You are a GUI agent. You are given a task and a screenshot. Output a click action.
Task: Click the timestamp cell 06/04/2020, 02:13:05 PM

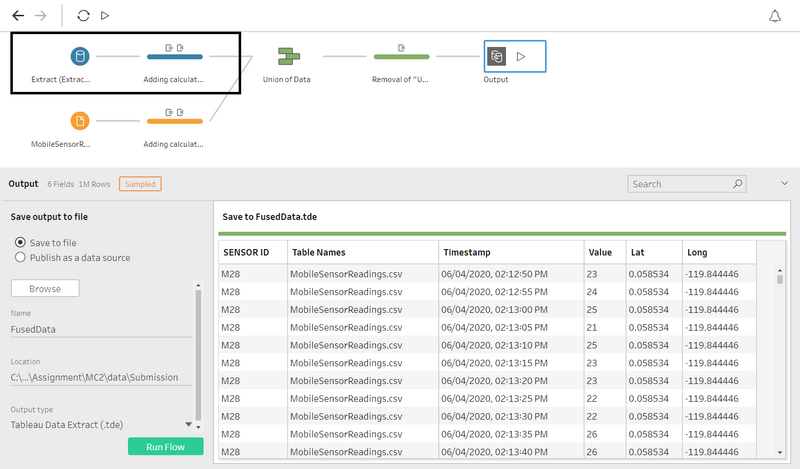click(x=511, y=327)
